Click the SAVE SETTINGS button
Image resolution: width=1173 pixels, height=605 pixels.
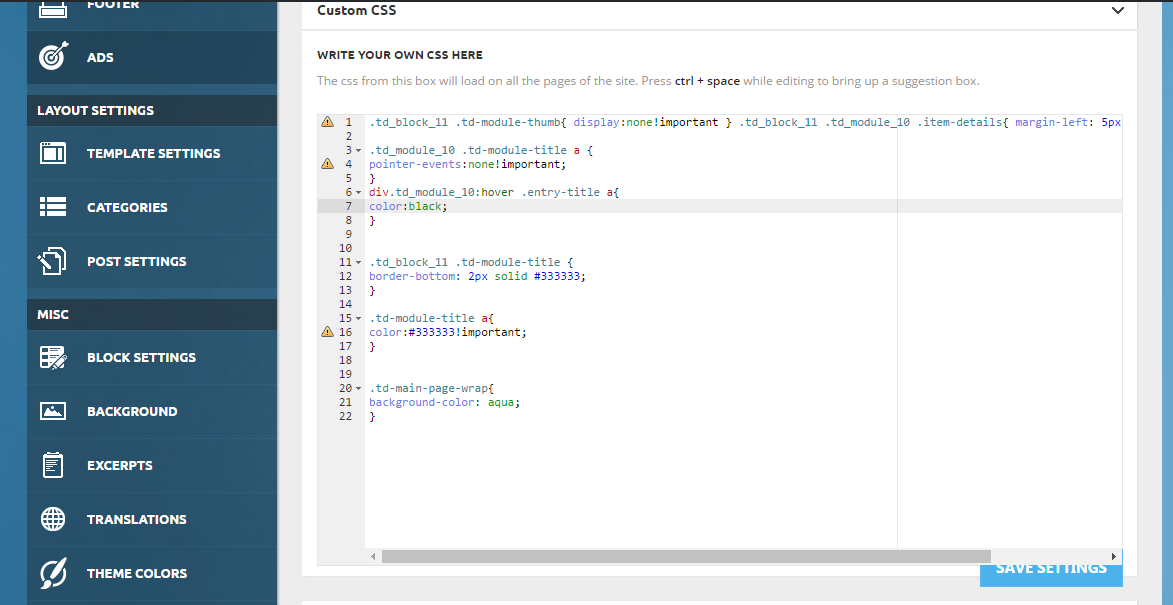click(x=1051, y=568)
